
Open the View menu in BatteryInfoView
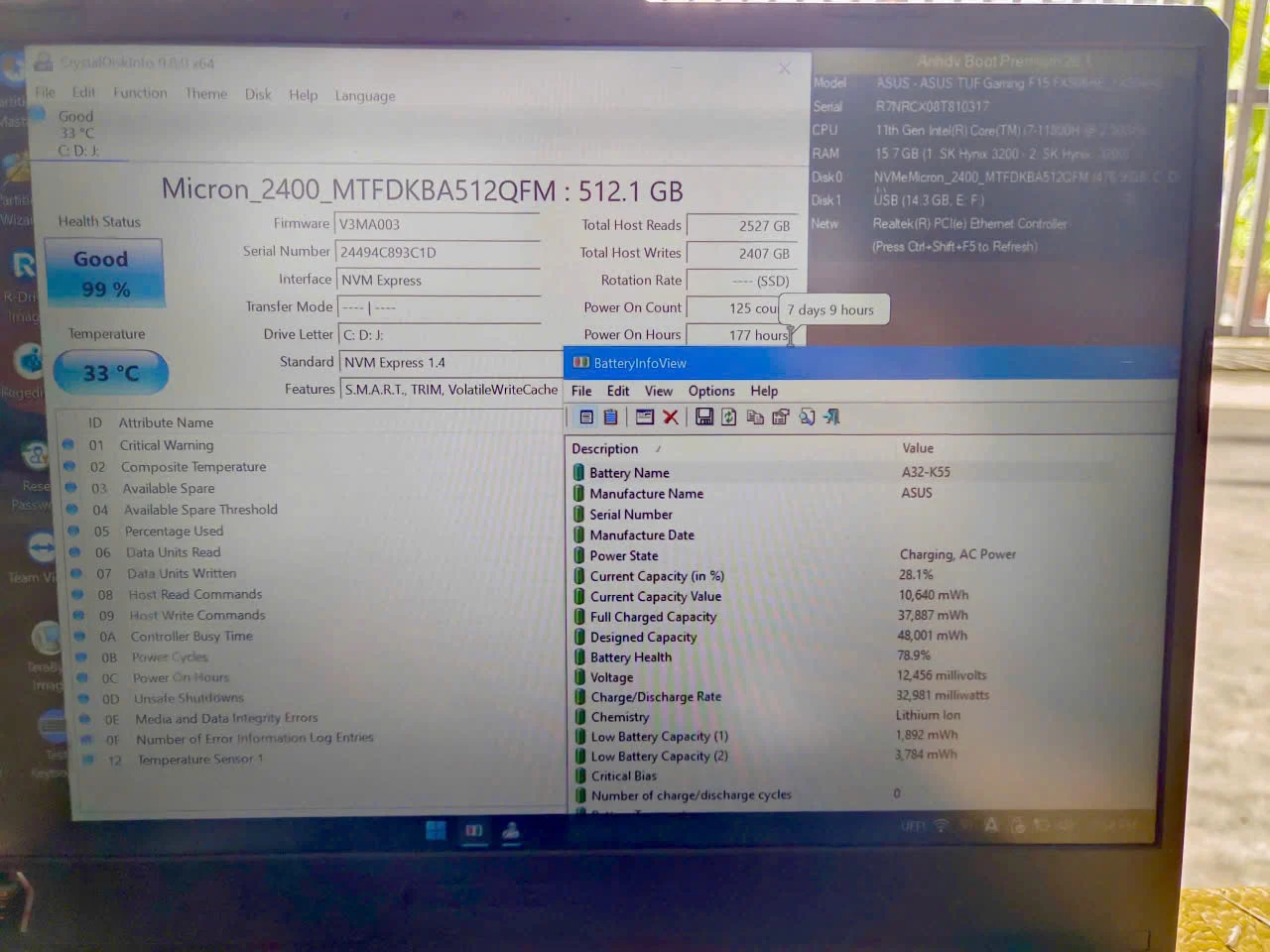point(659,391)
